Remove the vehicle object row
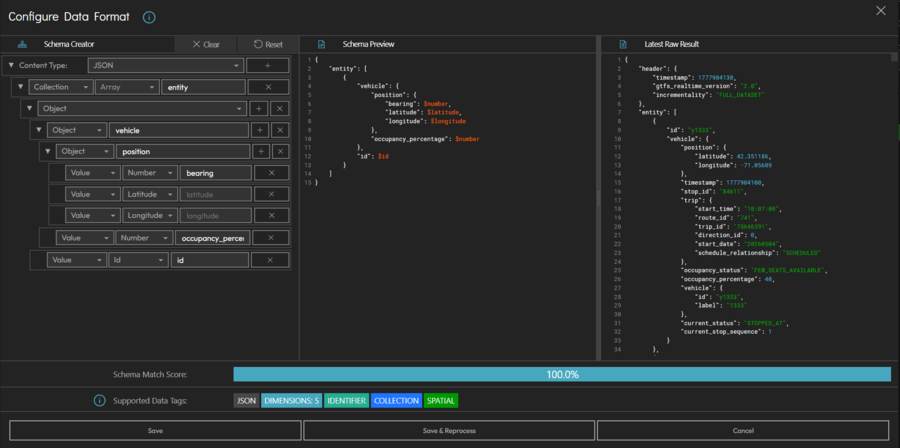900x448 pixels. point(280,130)
